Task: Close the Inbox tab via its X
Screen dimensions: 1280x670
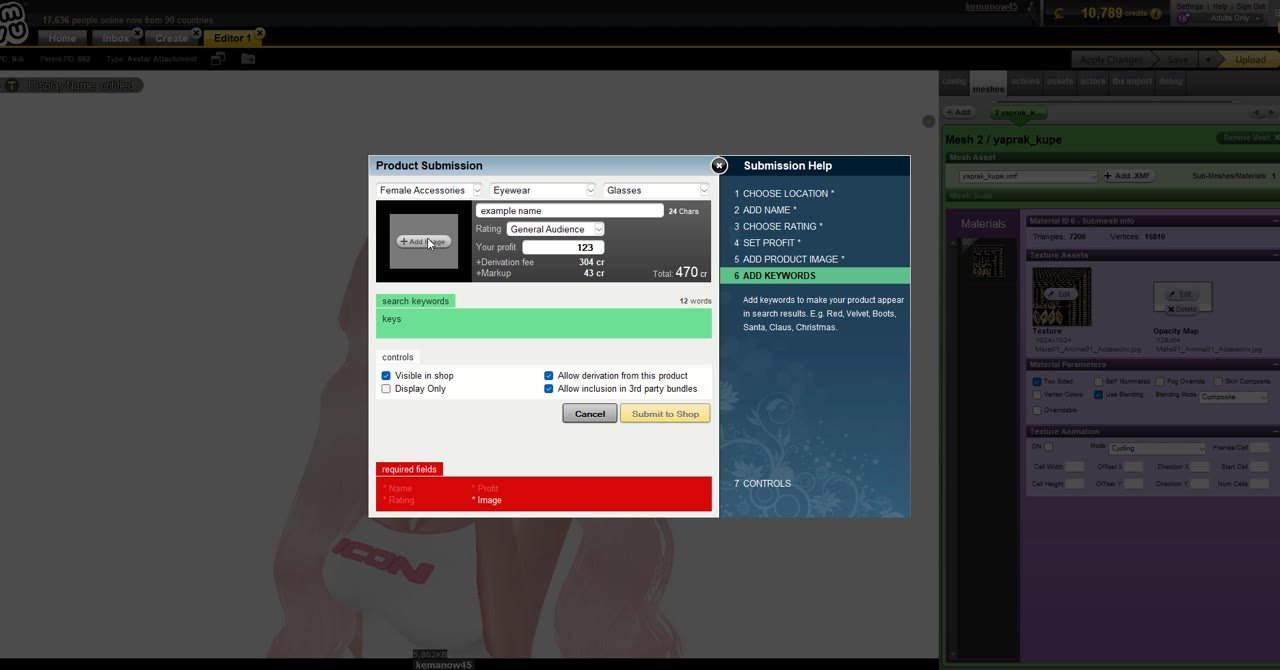Action: (138, 33)
